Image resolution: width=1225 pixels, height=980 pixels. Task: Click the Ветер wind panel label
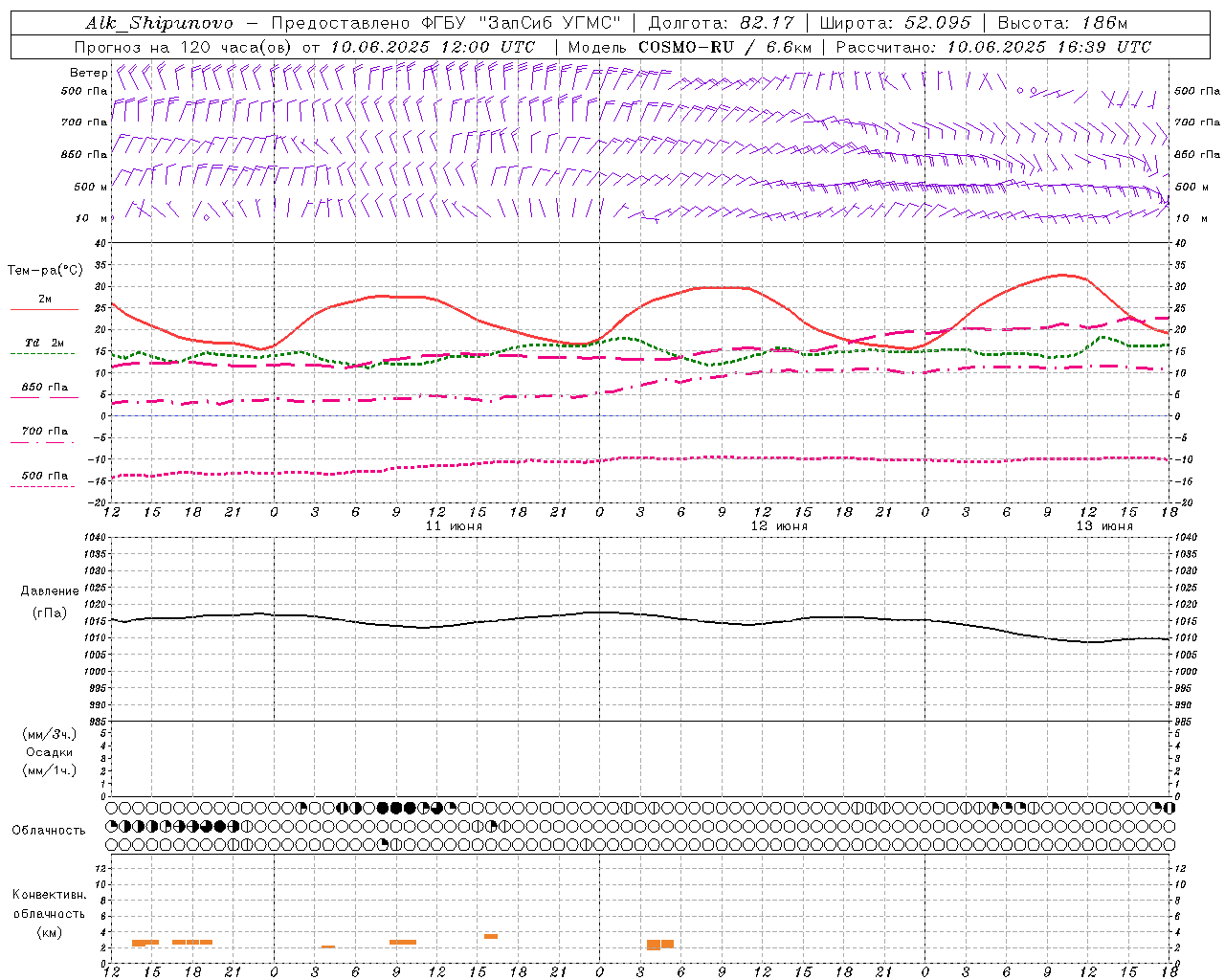88,73
